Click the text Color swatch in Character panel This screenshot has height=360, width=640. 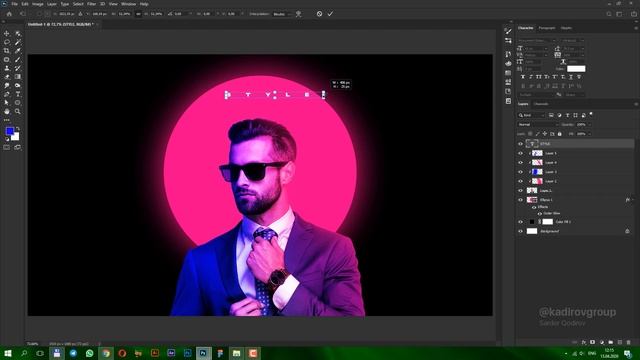[576, 69]
